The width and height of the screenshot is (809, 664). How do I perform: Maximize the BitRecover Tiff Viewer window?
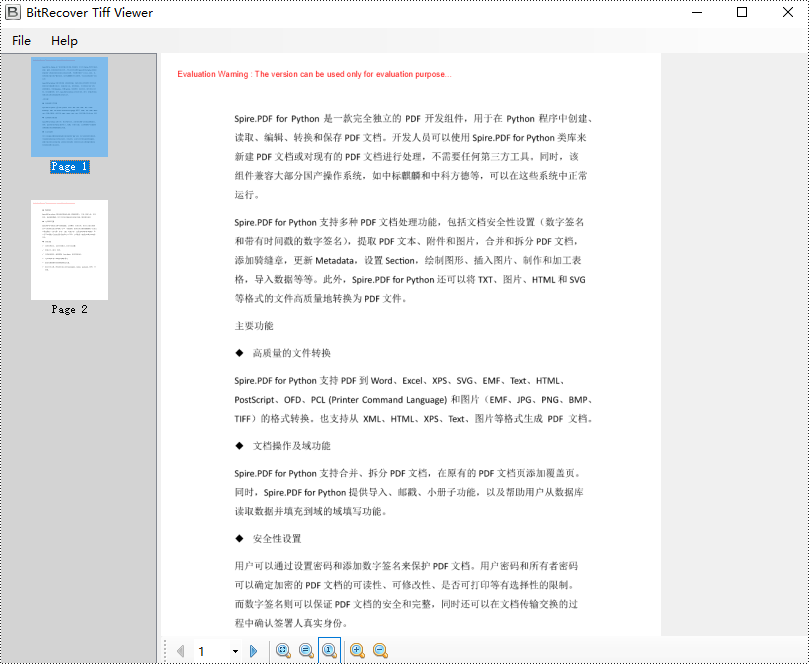(x=742, y=12)
